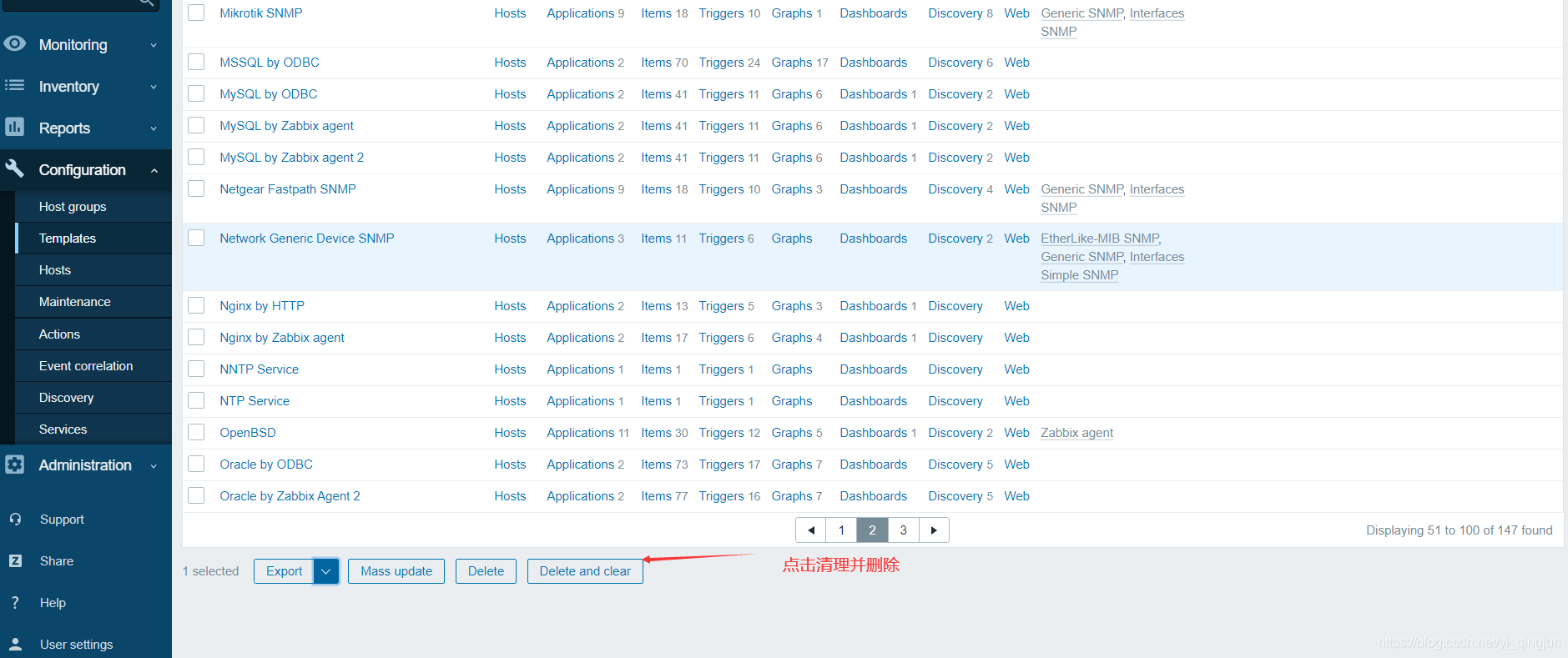Open the Actions menu item
Screen dimensions: 1568x658
coord(93,334)
